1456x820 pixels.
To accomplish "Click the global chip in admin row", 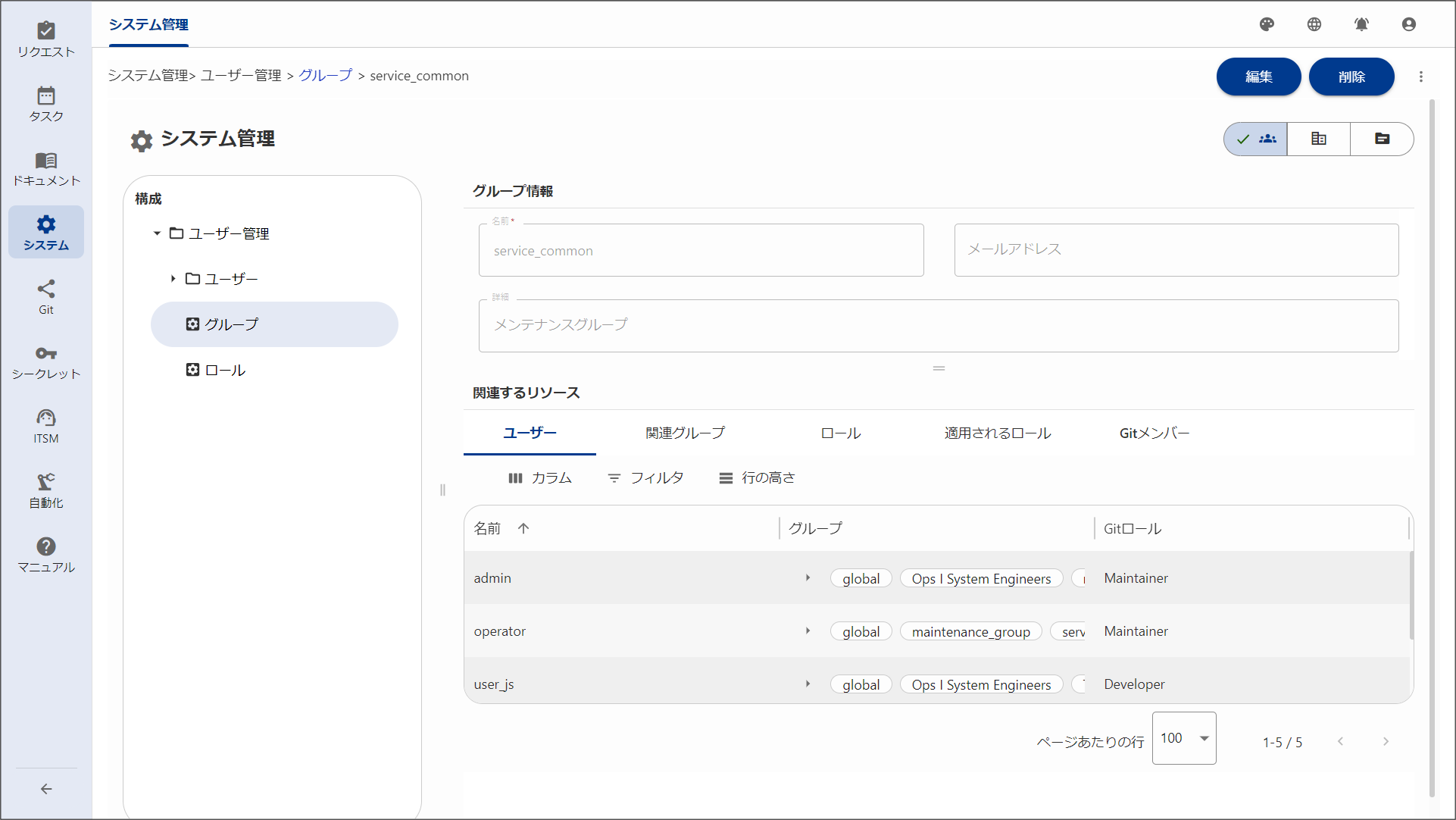I will (x=861, y=578).
